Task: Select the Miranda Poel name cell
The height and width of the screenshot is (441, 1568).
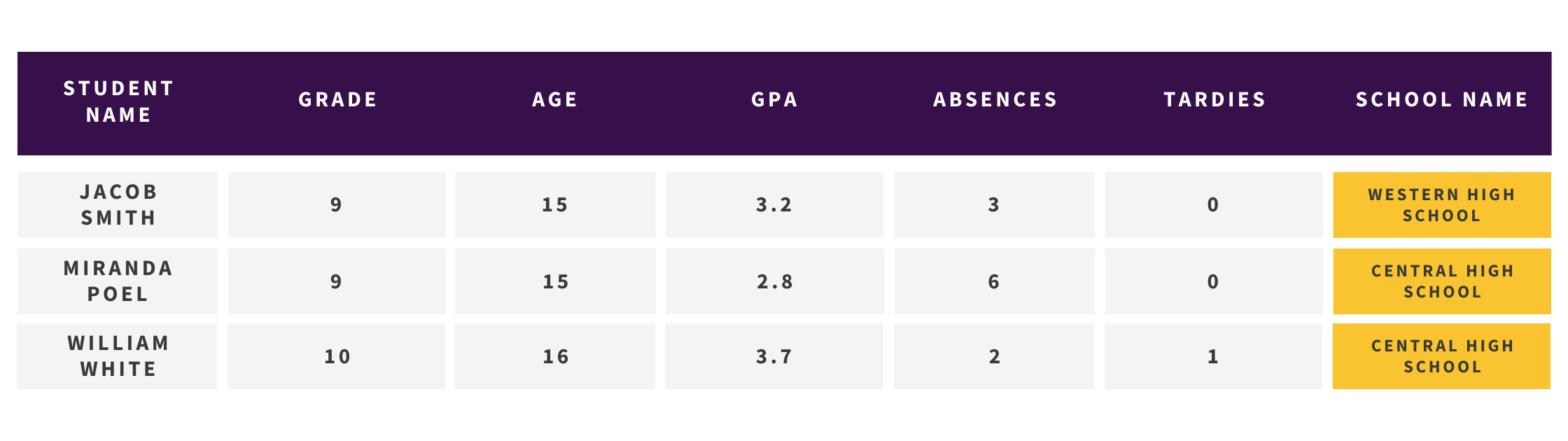Action: point(118,281)
